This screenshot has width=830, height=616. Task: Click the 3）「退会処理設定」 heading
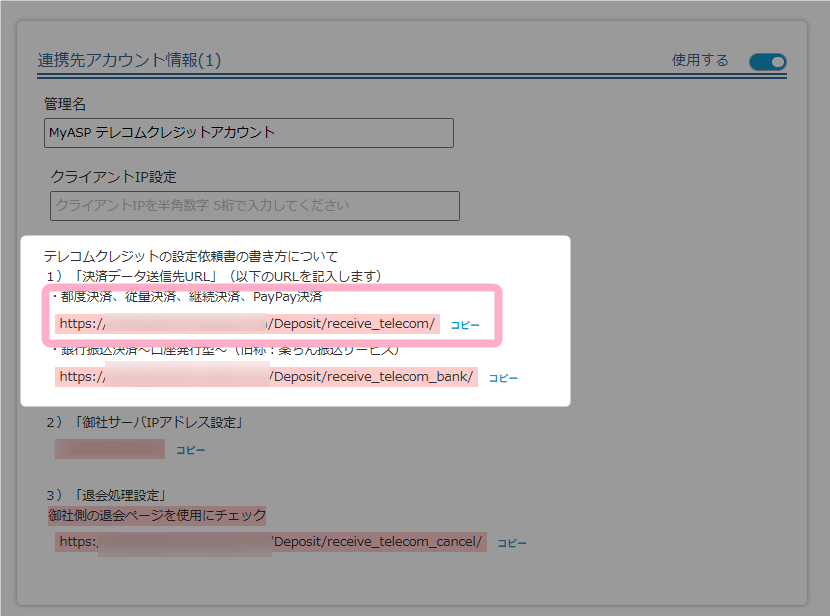105,495
